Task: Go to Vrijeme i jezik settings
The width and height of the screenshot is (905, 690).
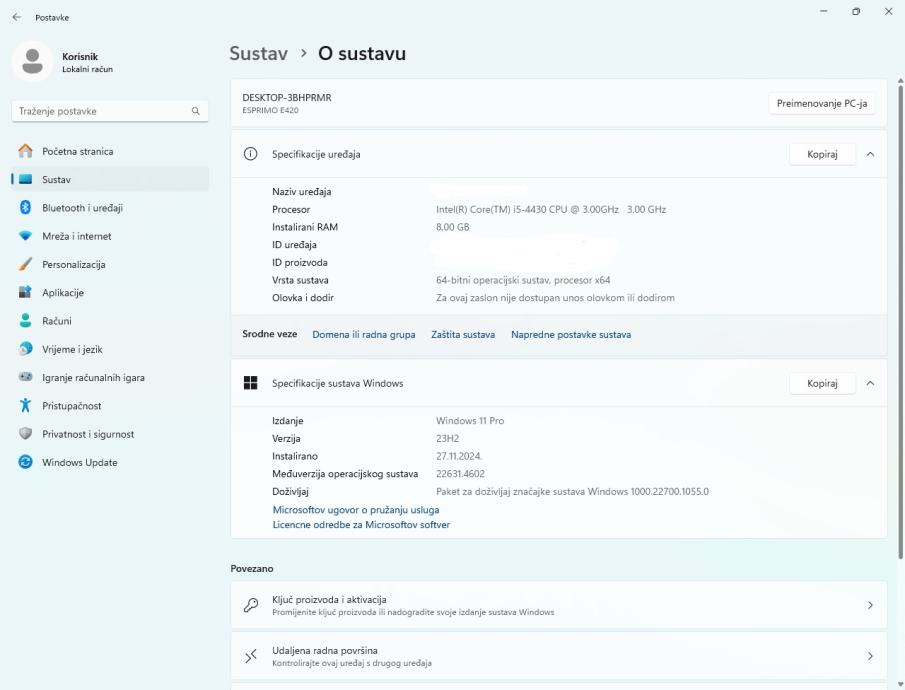Action: point(72,349)
